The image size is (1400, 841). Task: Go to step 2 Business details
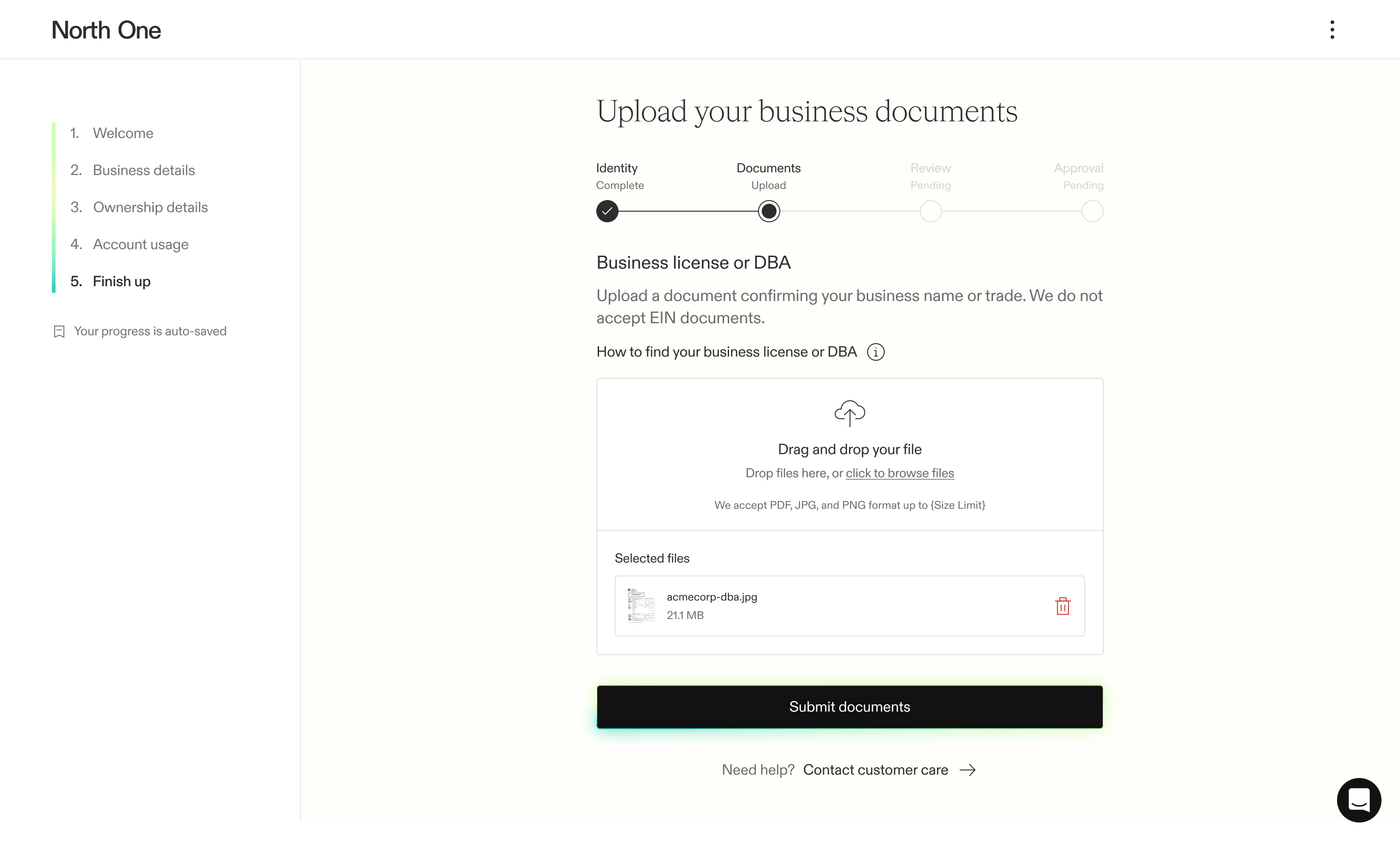[x=132, y=170]
